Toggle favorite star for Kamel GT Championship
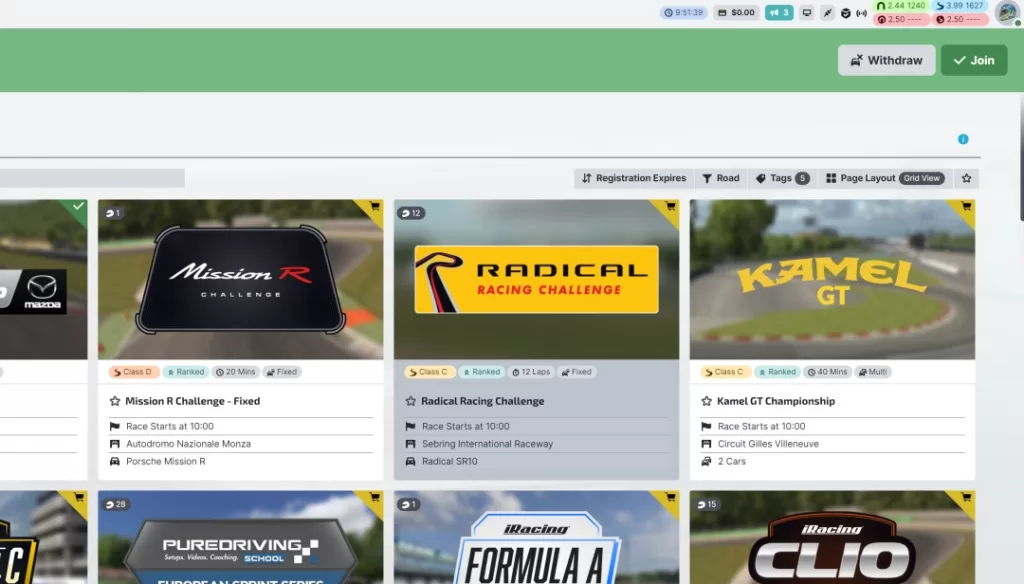1024x584 pixels. 707,401
